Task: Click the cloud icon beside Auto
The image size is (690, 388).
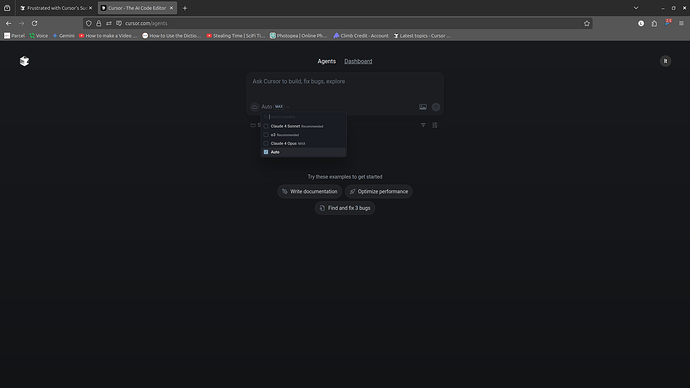Action: click(x=254, y=107)
